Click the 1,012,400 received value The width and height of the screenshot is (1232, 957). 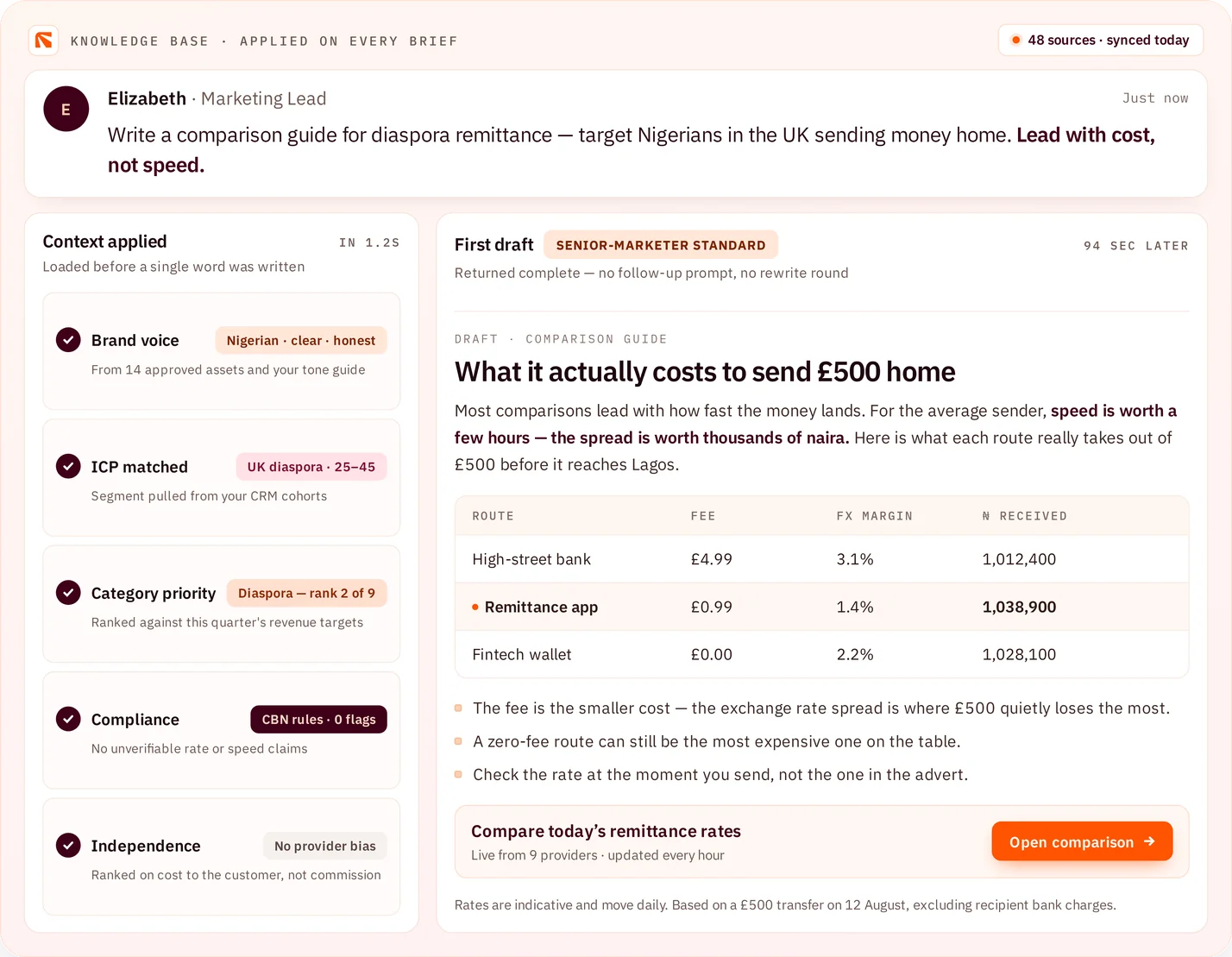(1019, 559)
